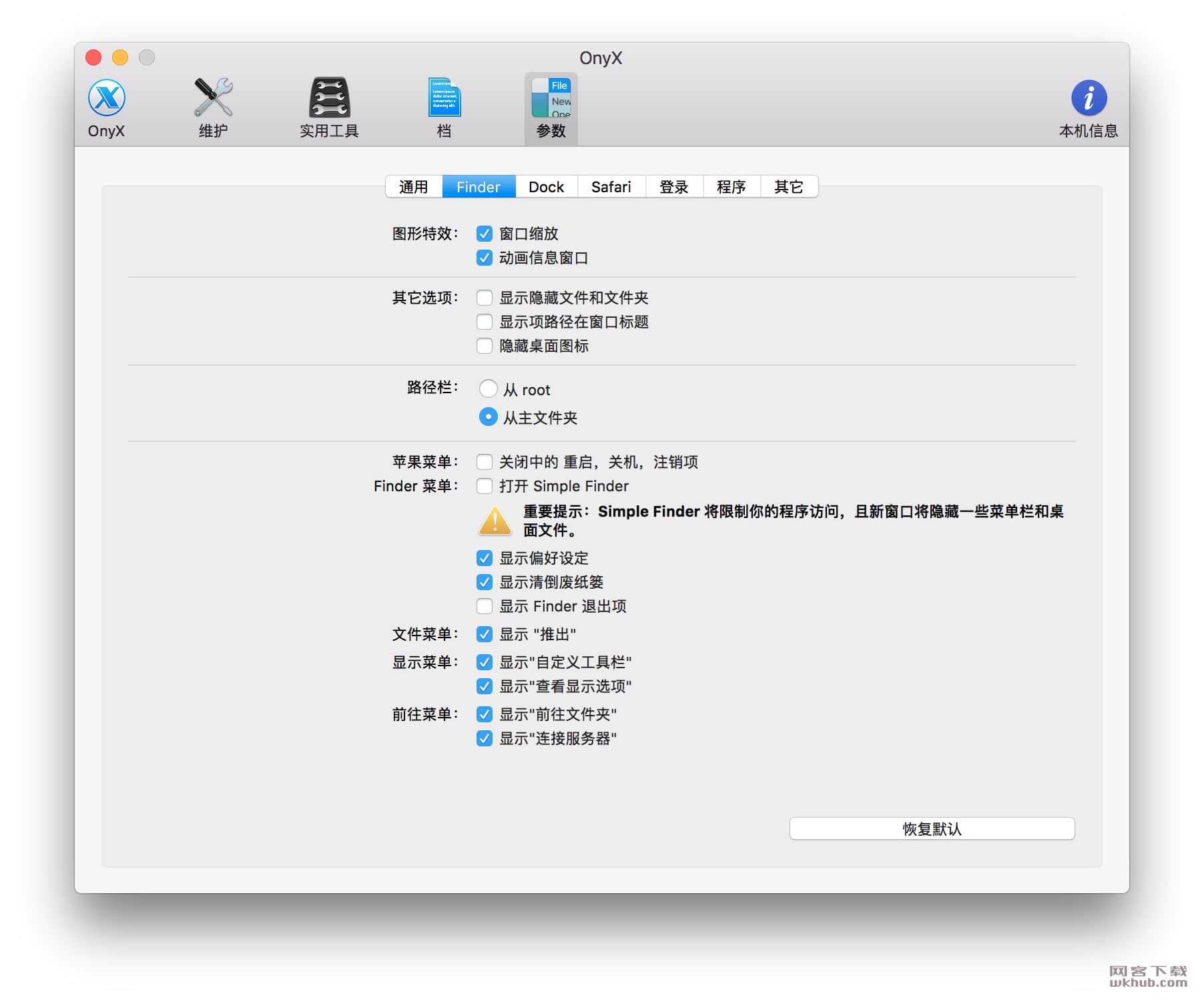This screenshot has height=1000, width=1204.
Task: Open the 程序 tab
Action: pos(731,187)
